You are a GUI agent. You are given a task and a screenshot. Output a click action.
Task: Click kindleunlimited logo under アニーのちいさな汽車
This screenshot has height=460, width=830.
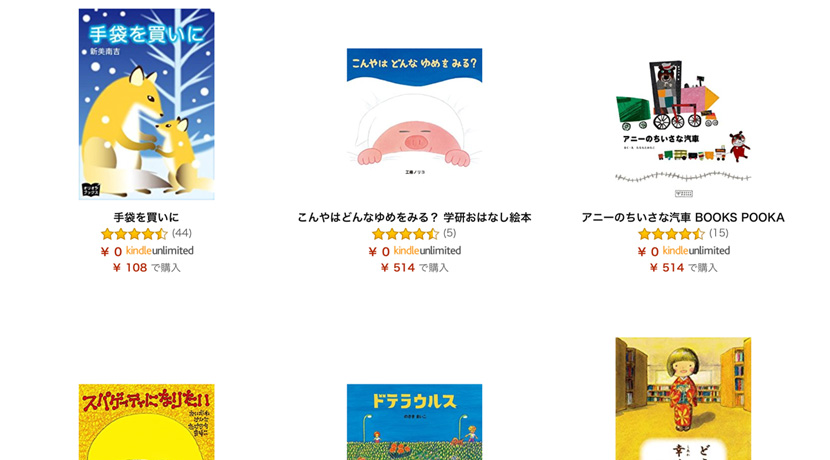[x=696, y=250]
